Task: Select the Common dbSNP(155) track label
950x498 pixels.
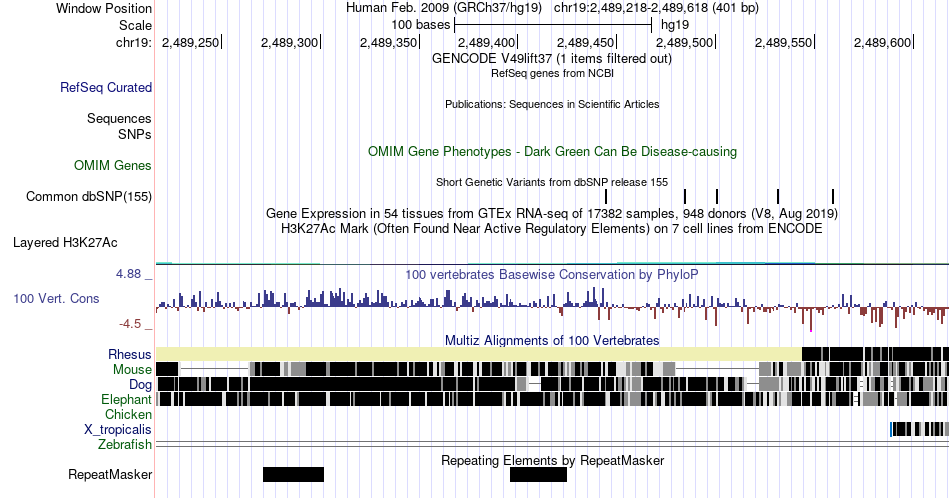Action: [89, 196]
